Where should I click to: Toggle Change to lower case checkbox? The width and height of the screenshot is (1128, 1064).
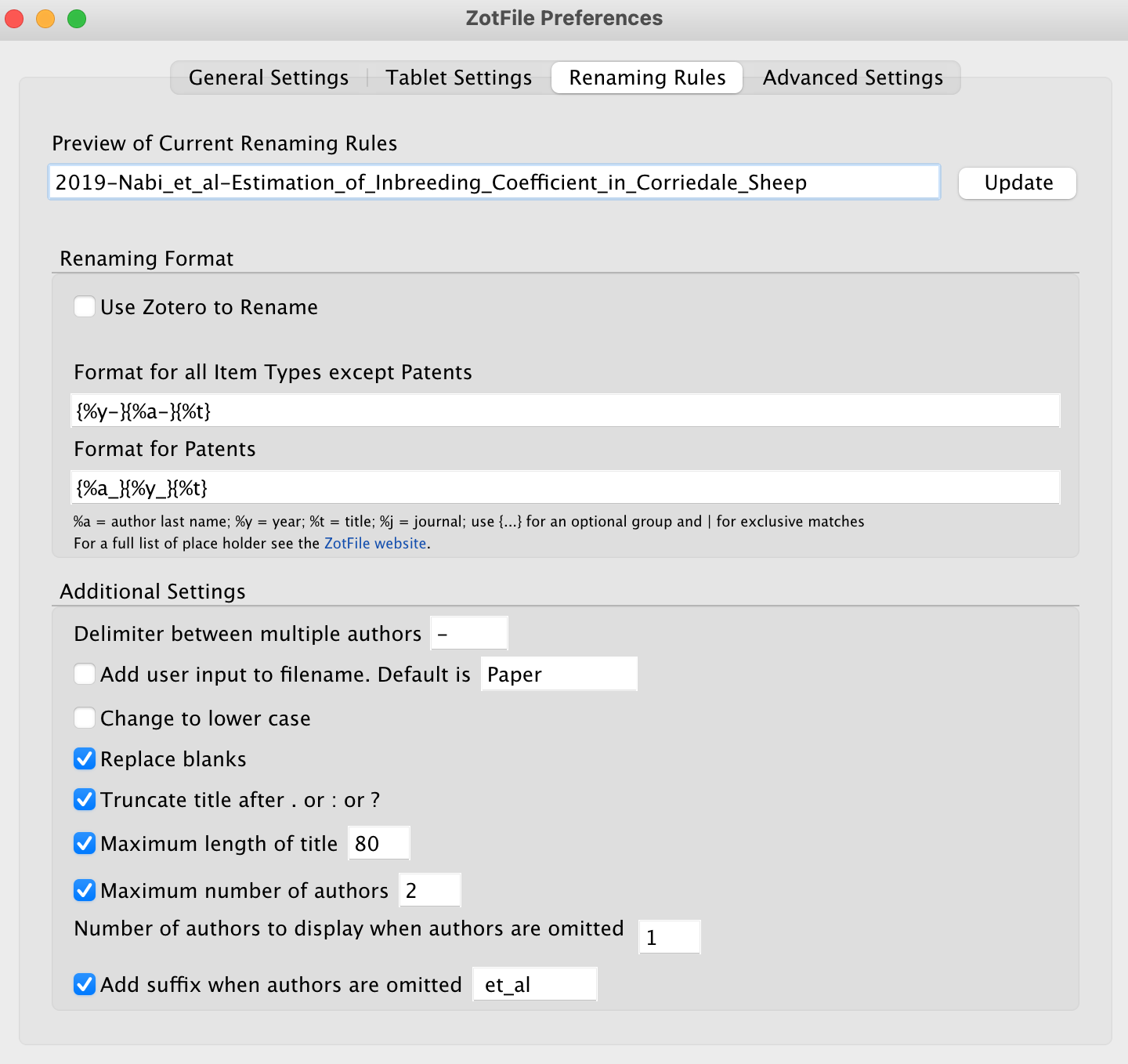point(85,718)
